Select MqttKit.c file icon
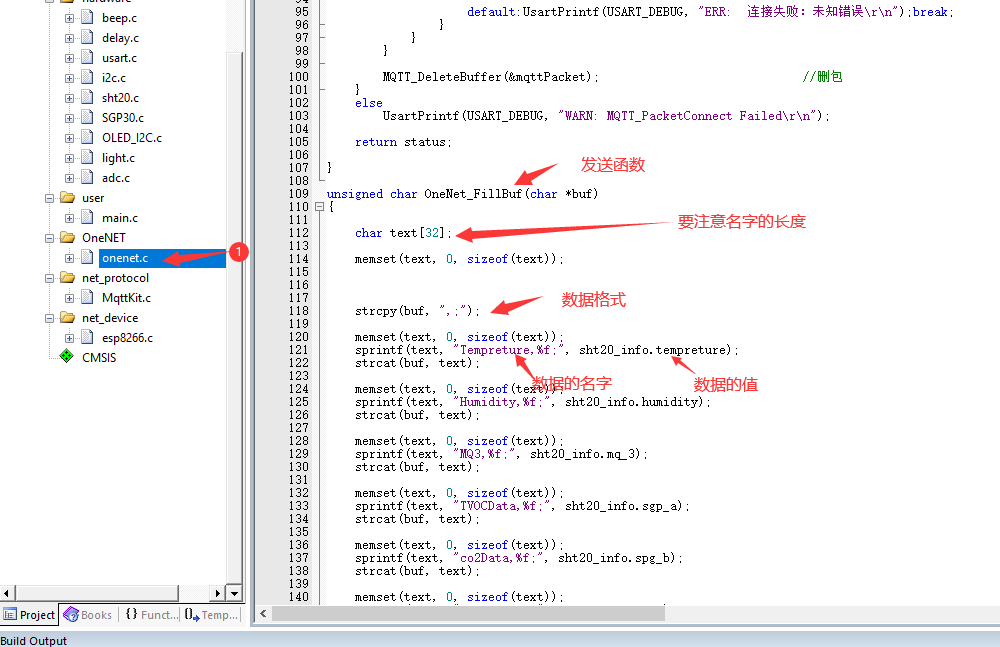1000x647 pixels. click(x=87, y=297)
